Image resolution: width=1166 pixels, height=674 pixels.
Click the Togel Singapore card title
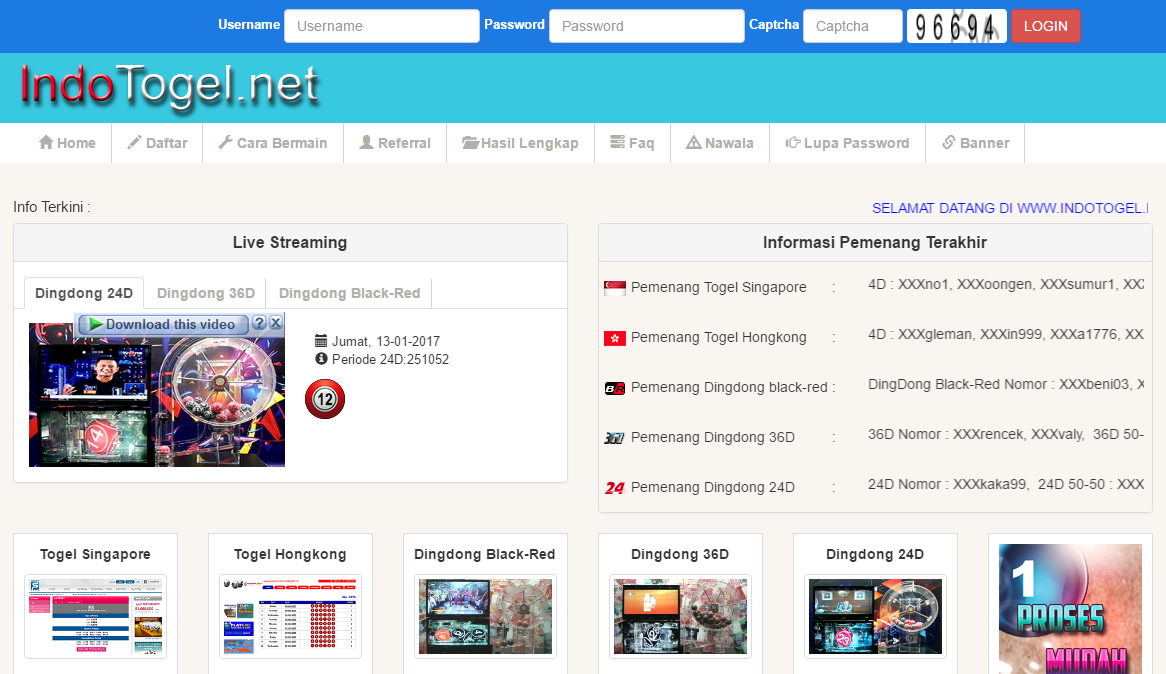95,554
